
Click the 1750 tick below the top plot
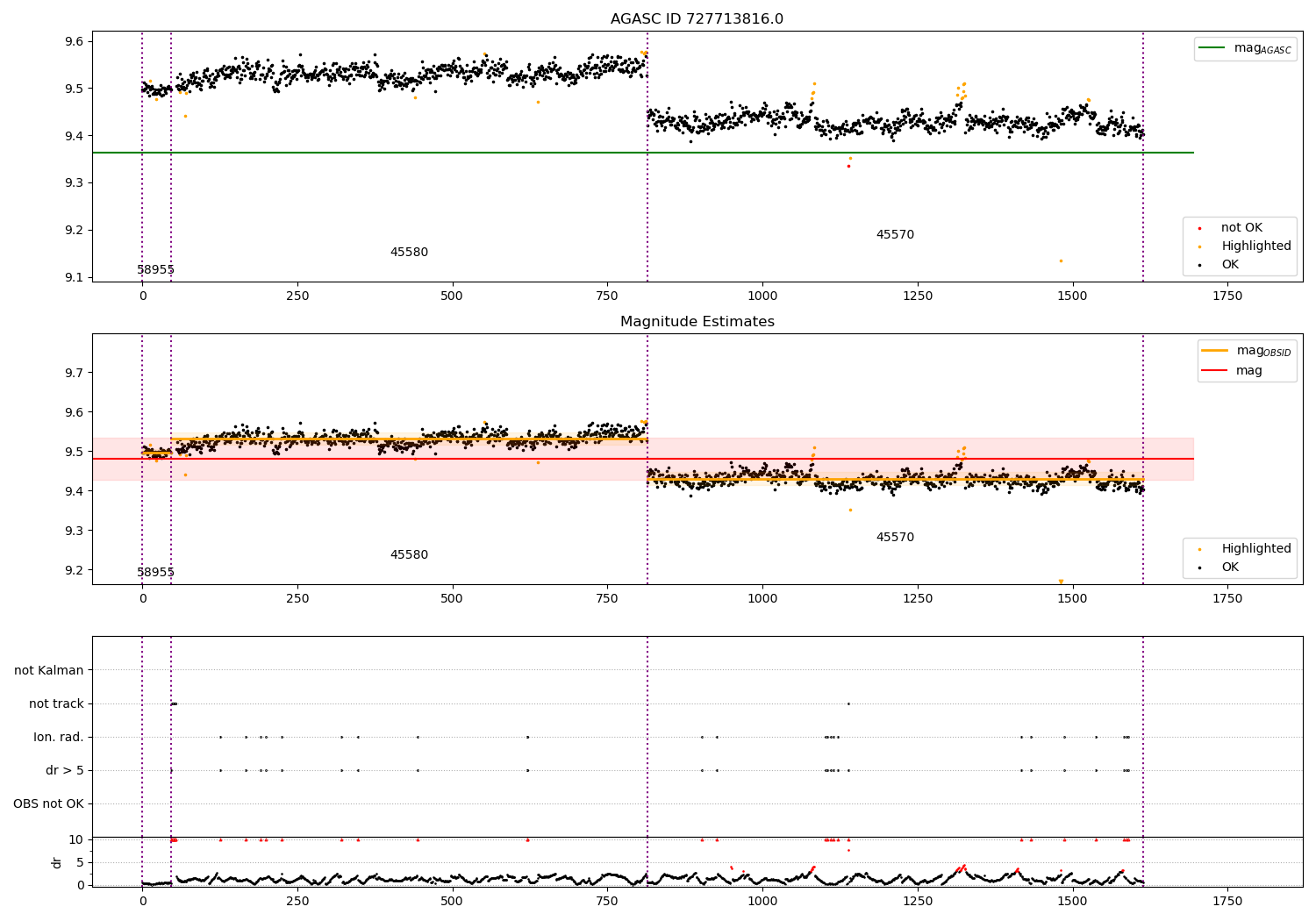tap(1227, 296)
